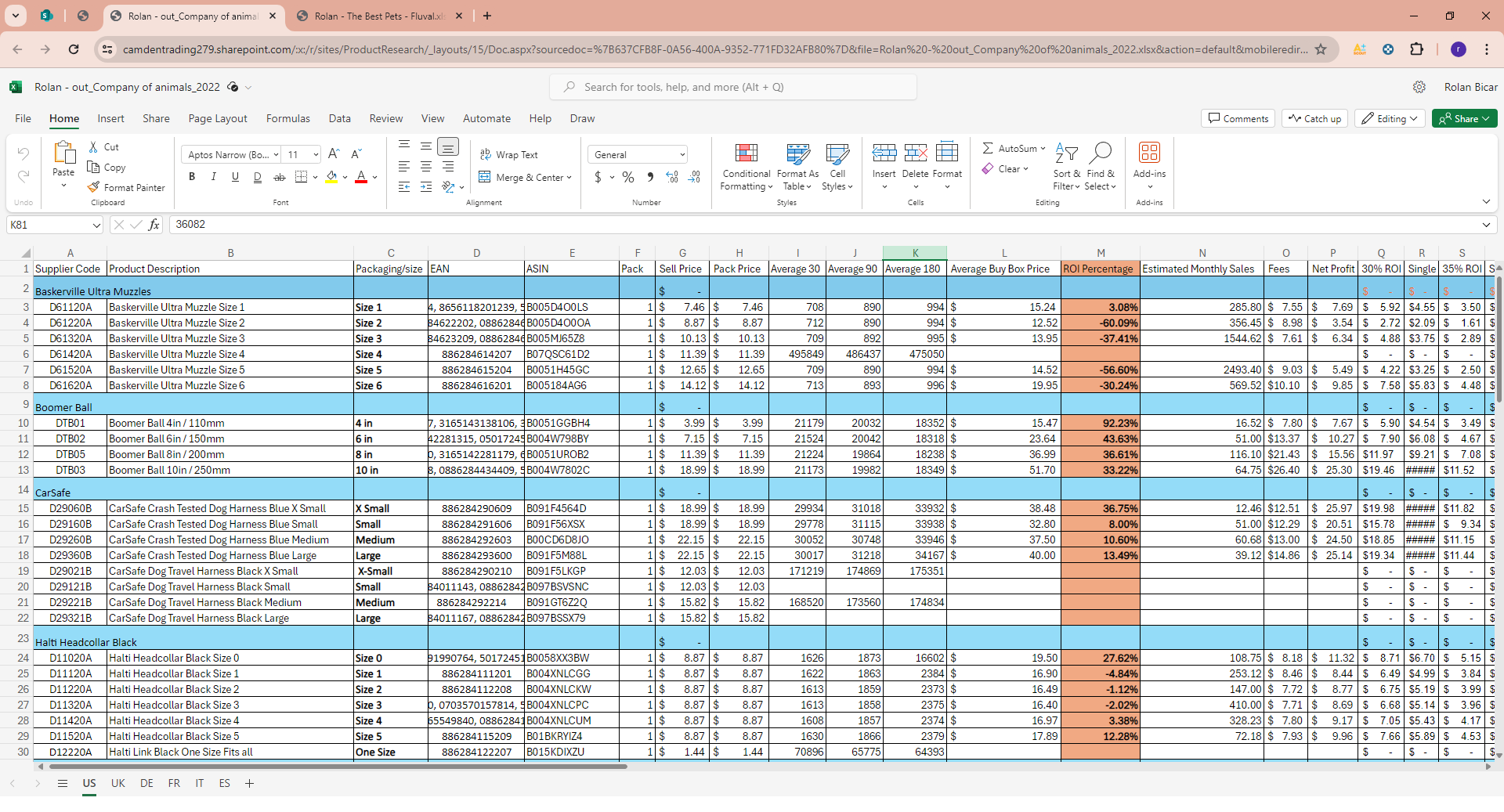Activate the Format Painter brush
Image resolution: width=1504 pixels, height=812 pixels.
(x=93, y=187)
